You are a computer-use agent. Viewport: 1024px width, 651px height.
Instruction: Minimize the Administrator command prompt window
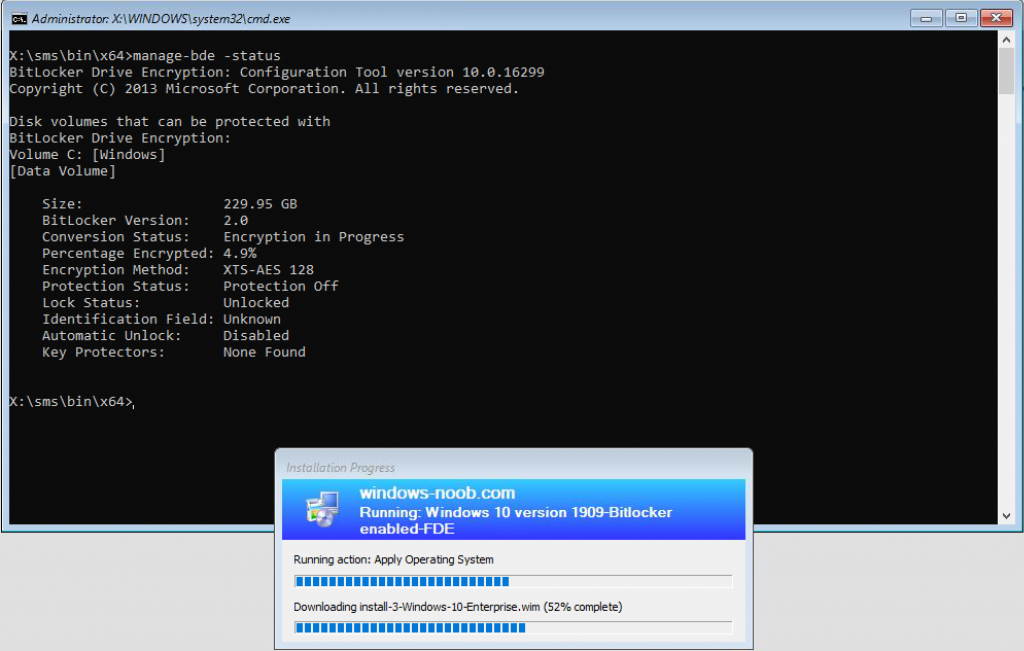[928, 17]
